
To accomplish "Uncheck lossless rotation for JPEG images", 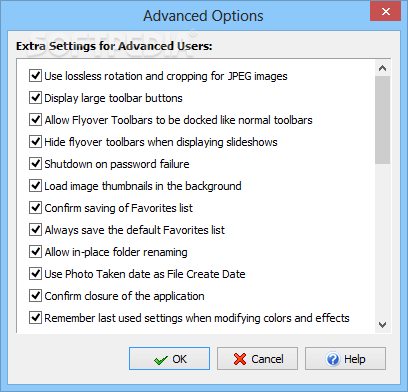I will pyautogui.click(x=35, y=76).
